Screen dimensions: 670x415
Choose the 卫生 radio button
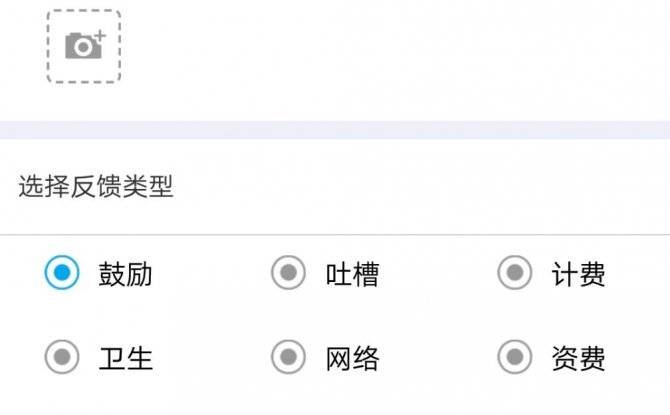[x=62, y=357]
